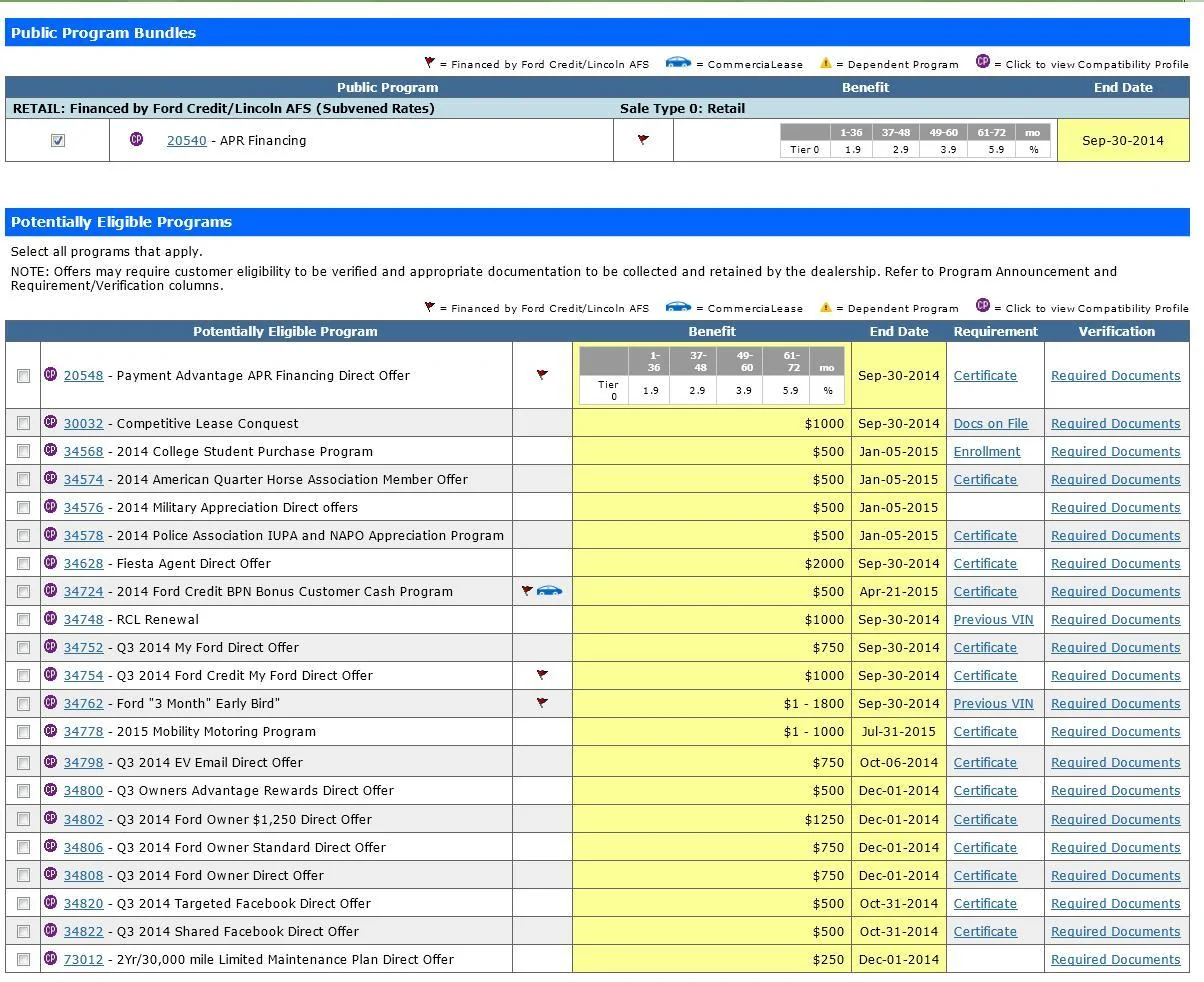Click flag icon for Ford "3 Month" Early Bird
Image resolution: width=1204 pixels, height=982 pixels.
(x=542, y=703)
